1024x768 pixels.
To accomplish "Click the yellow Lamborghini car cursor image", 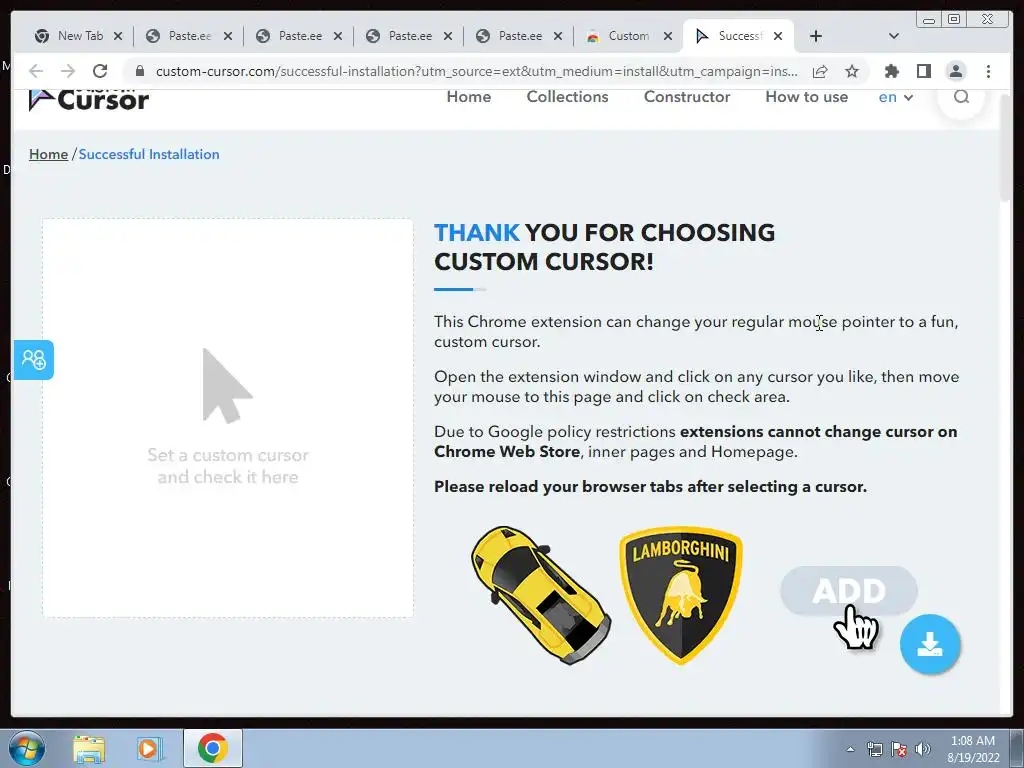I will tap(541, 595).
